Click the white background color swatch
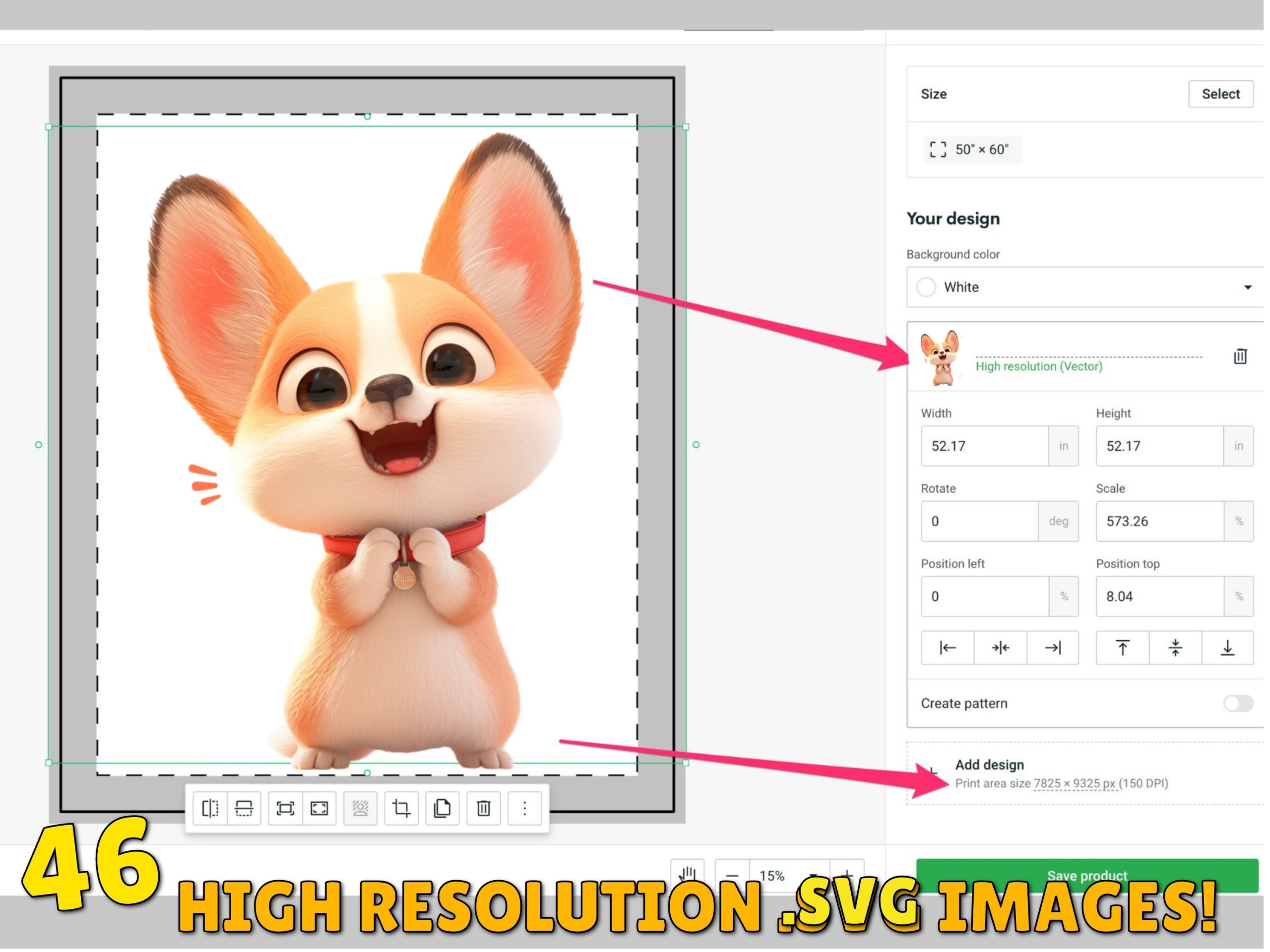This screenshot has width=1270, height=952. pyautogui.click(x=926, y=288)
